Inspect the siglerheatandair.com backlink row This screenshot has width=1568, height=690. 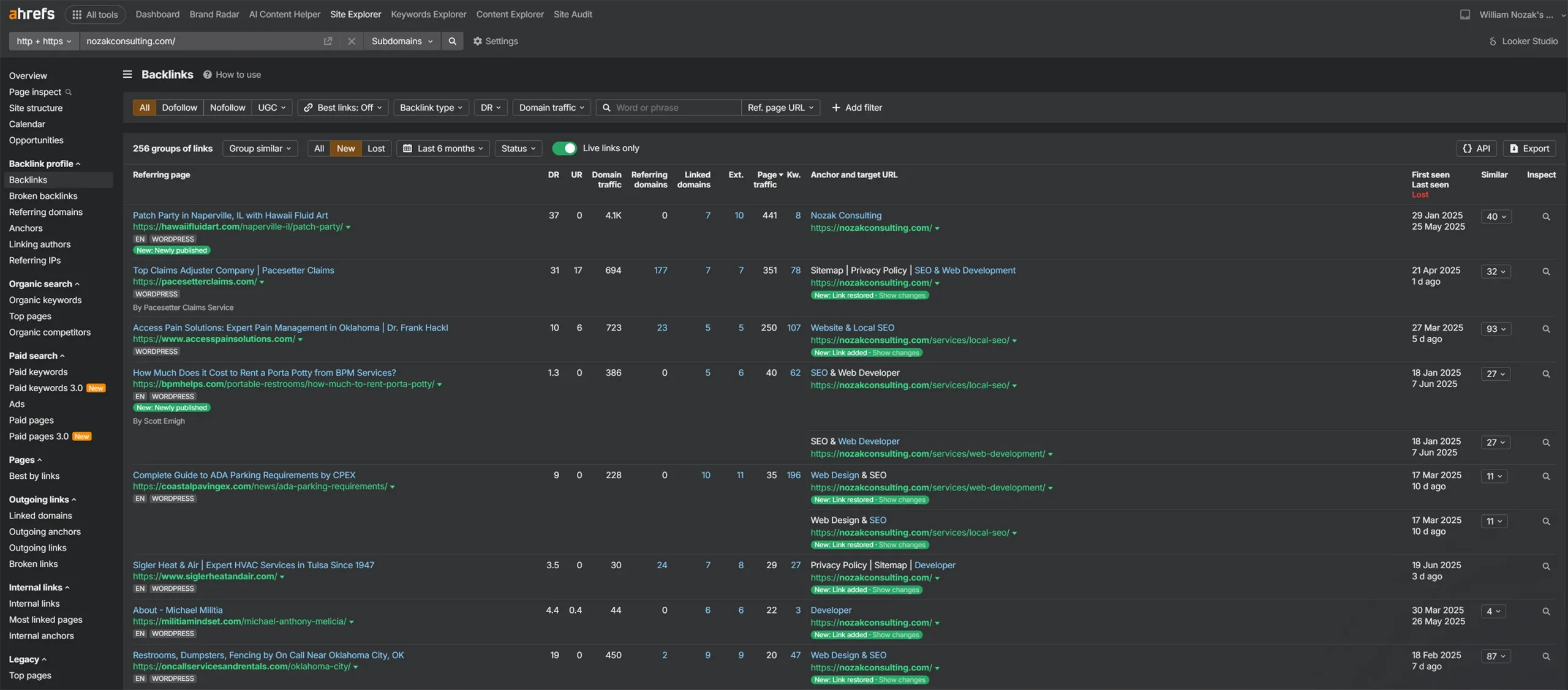tap(1546, 567)
